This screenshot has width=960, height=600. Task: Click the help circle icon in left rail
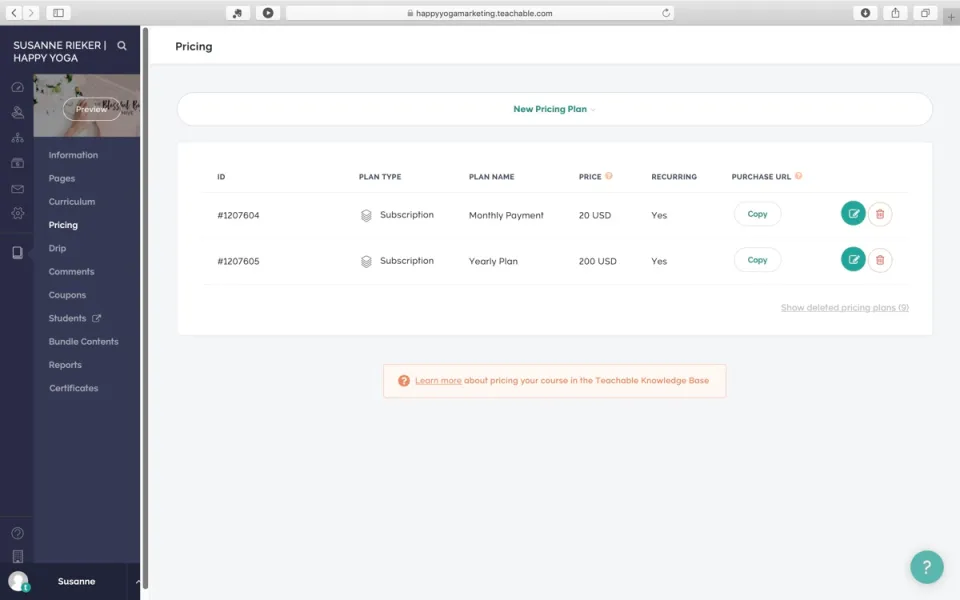tap(17, 533)
